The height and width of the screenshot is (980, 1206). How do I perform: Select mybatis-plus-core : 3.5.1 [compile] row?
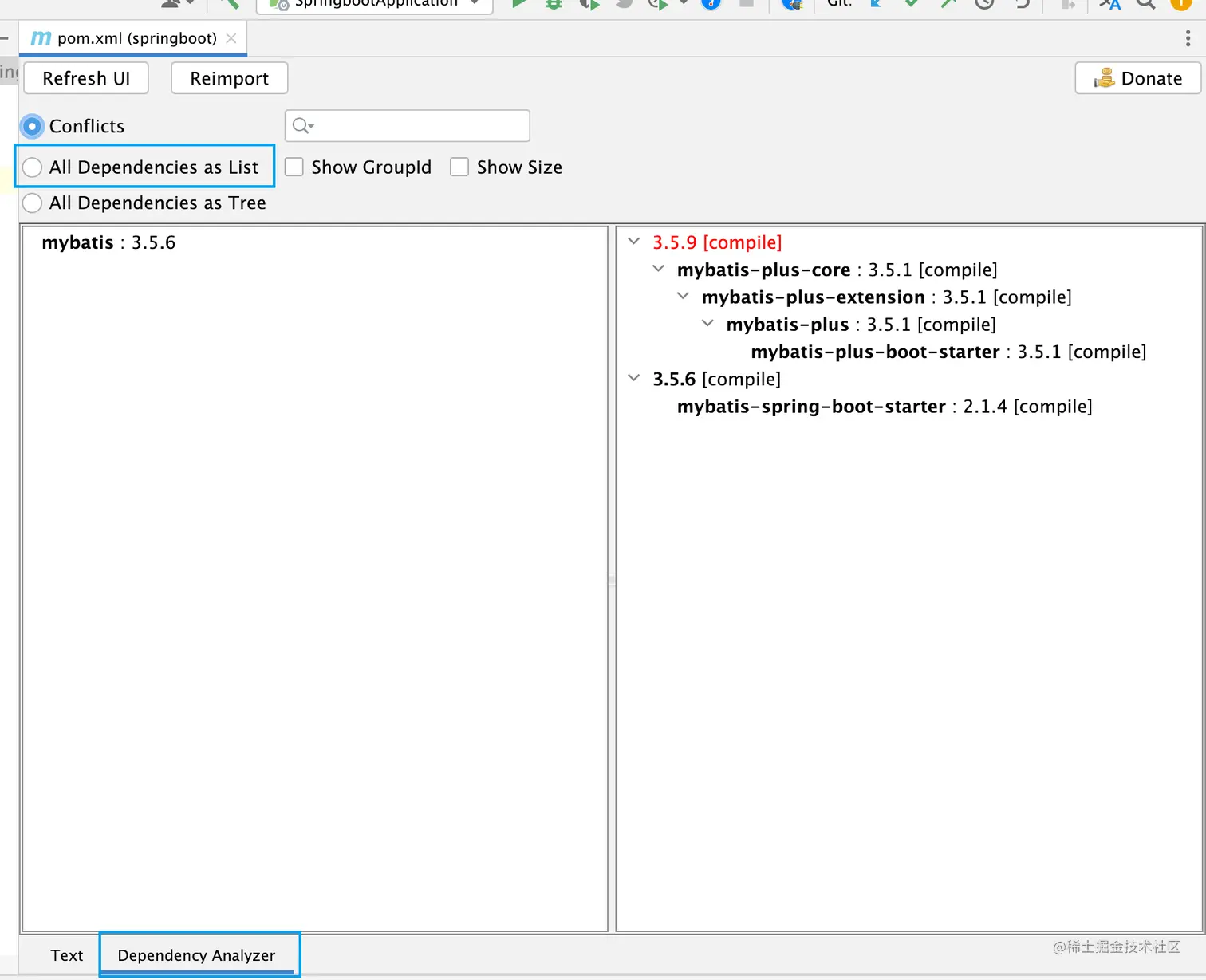(x=837, y=270)
